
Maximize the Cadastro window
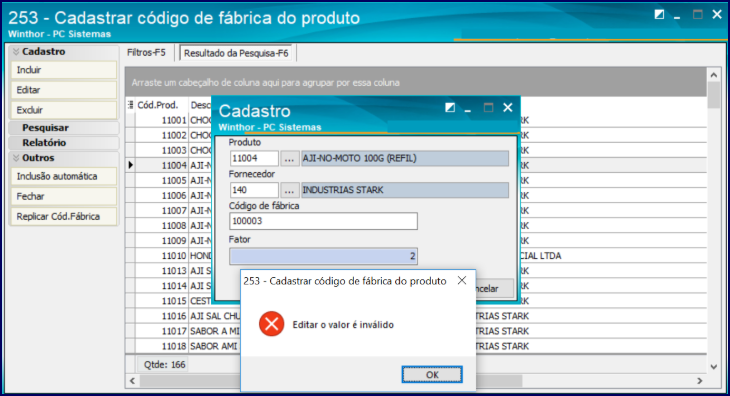(488, 108)
